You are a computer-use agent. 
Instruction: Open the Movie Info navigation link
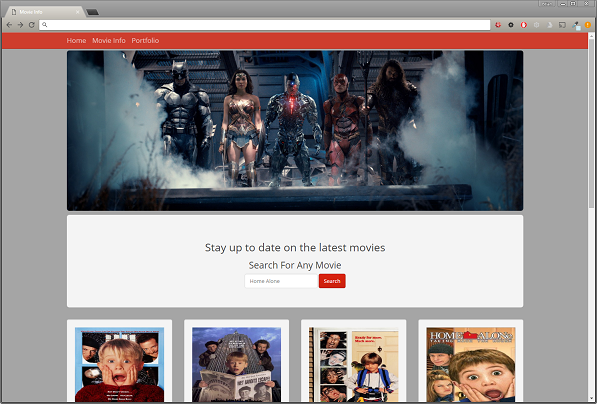tap(109, 40)
